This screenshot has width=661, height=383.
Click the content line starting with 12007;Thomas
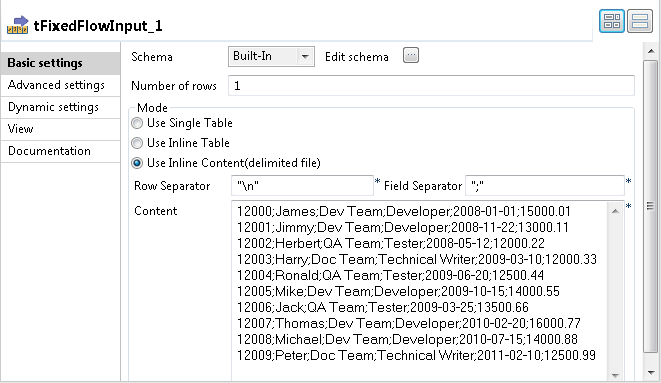click(408, 323)
